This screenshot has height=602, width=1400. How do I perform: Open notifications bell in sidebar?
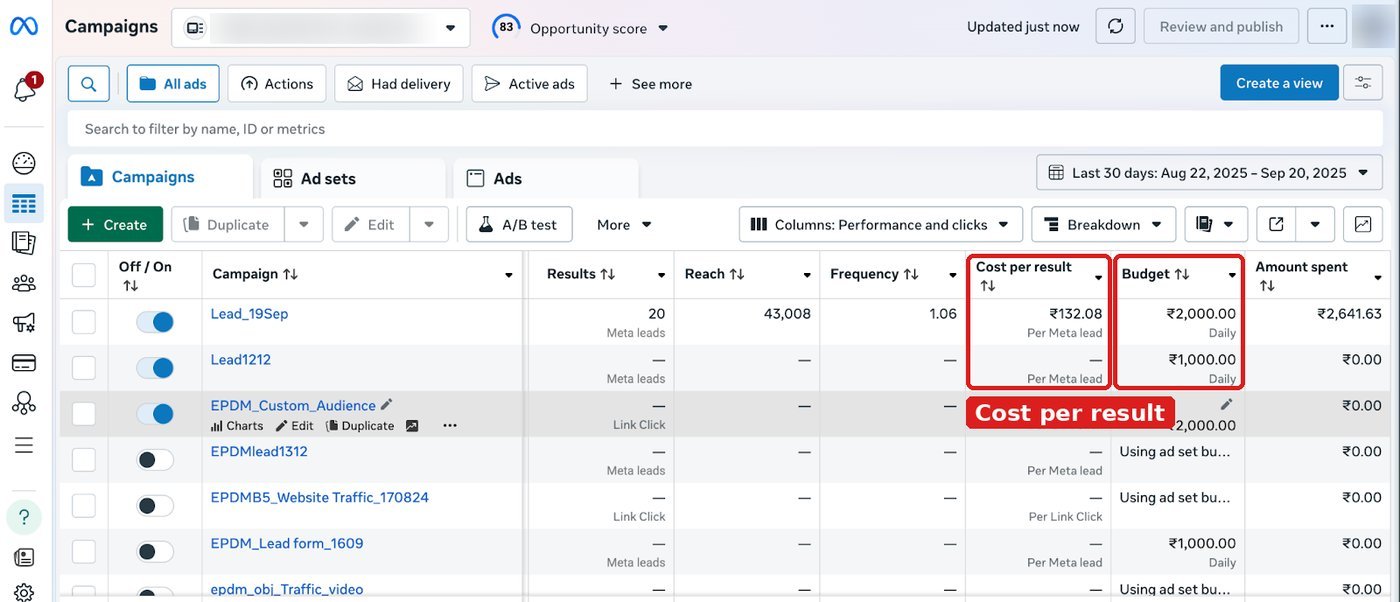[24, 89]
